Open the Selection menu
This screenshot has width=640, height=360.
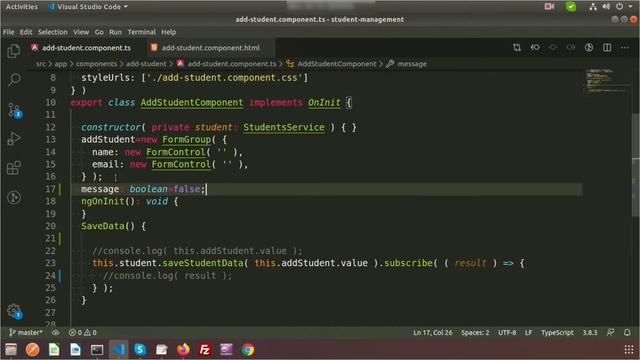53,32
